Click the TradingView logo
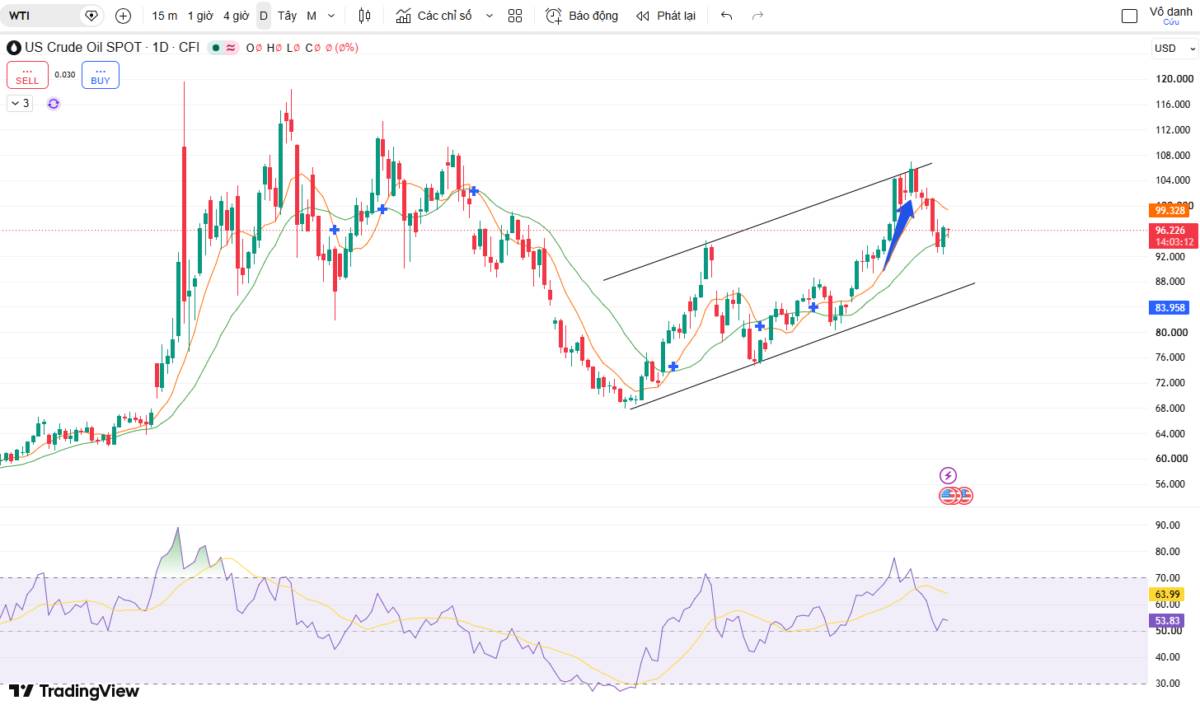1200x705 pixels. 74,691
